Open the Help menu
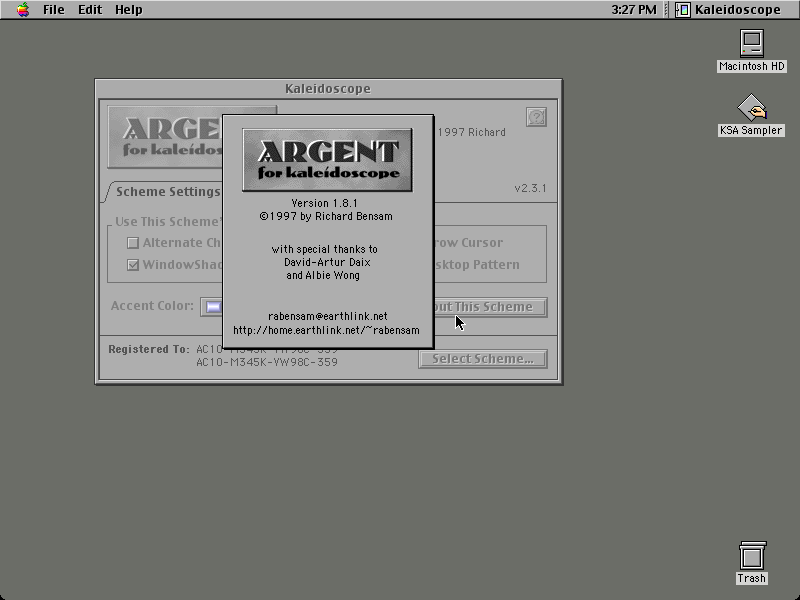Screen dimensions: 800x600 (x=129, y=10)
